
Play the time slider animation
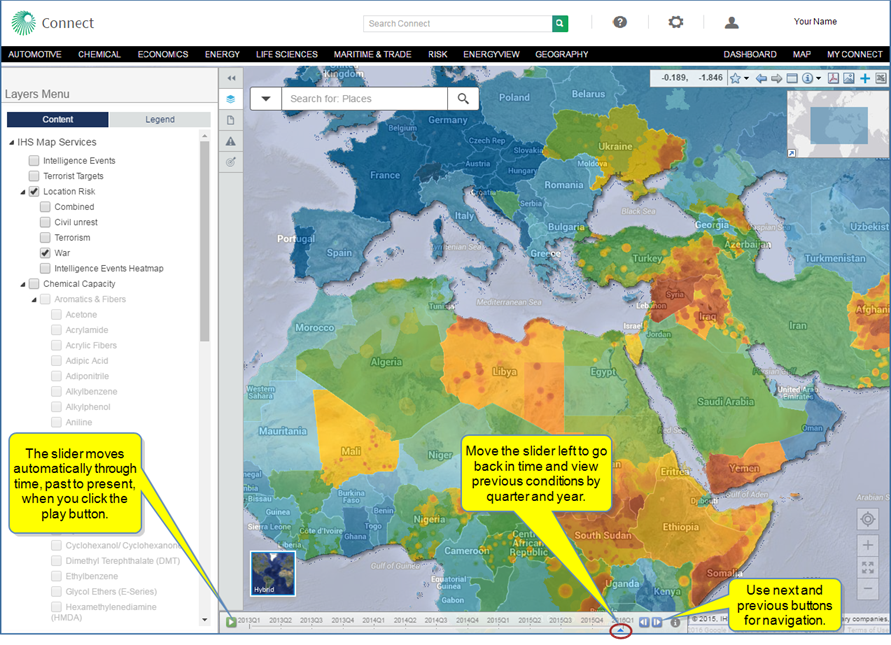click(231, 622)
